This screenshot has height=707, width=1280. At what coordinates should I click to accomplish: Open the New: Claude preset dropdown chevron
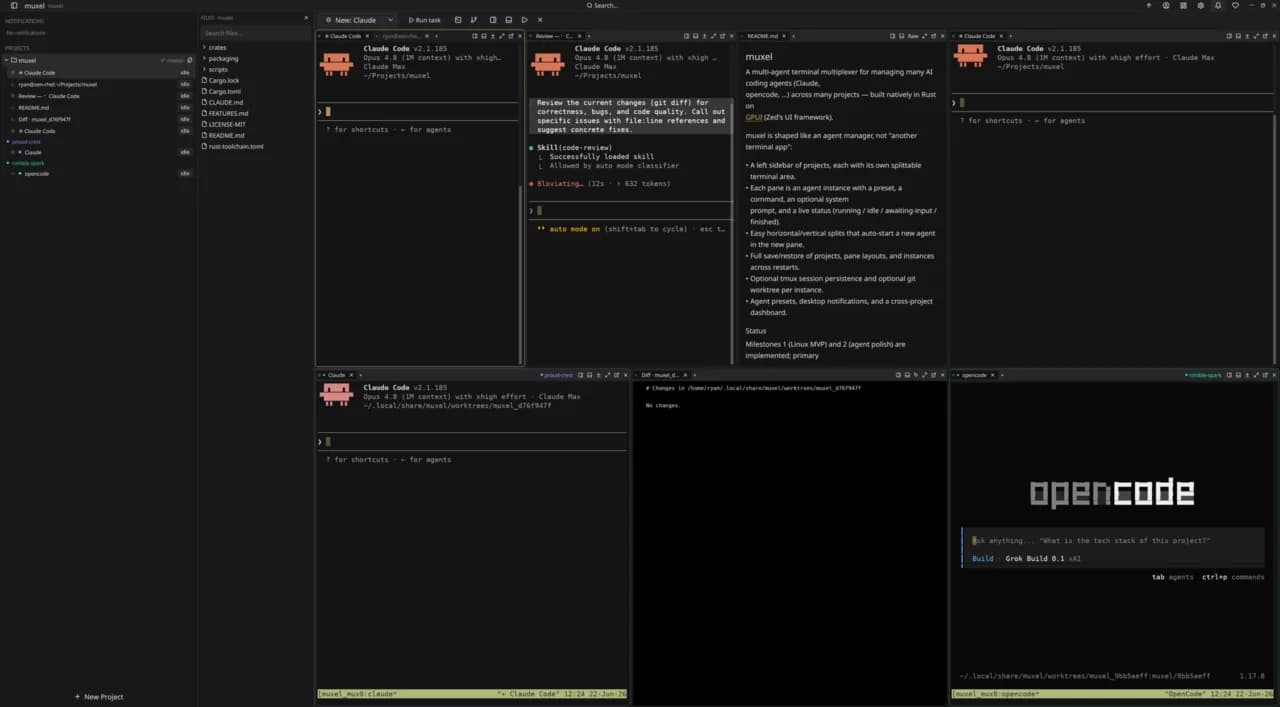click(390, 20)
